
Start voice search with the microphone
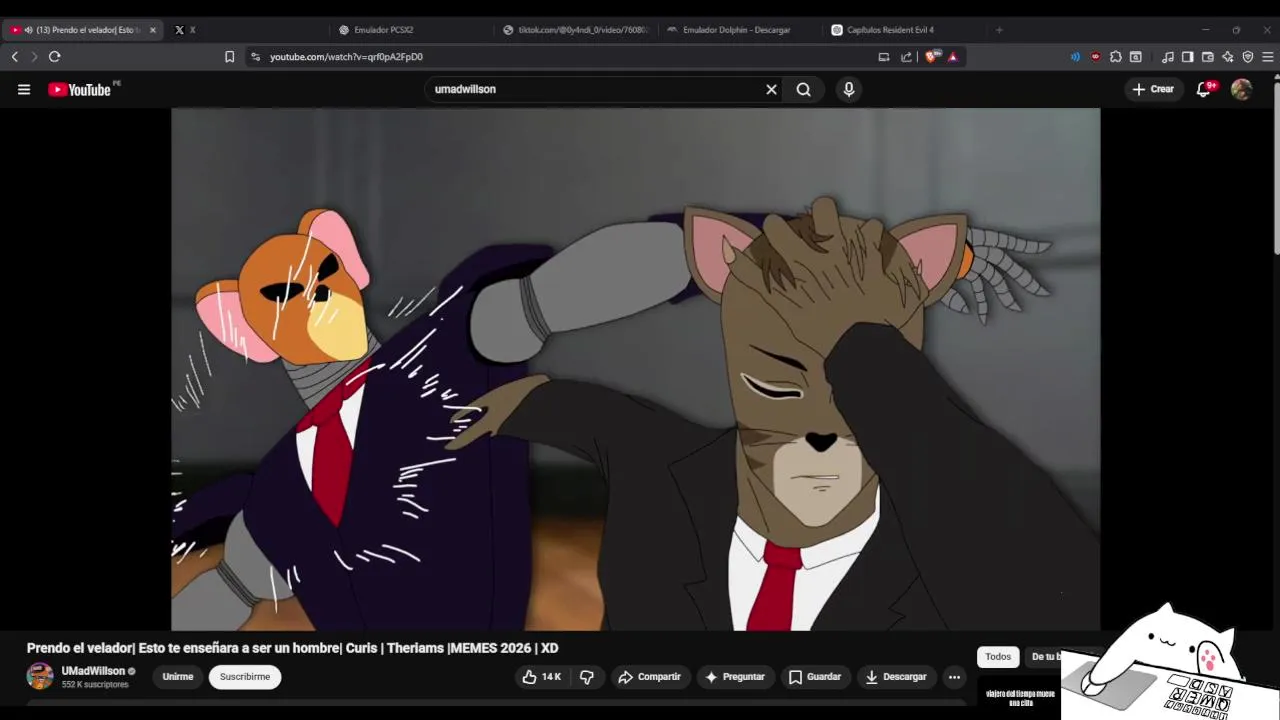click(848, 89)
